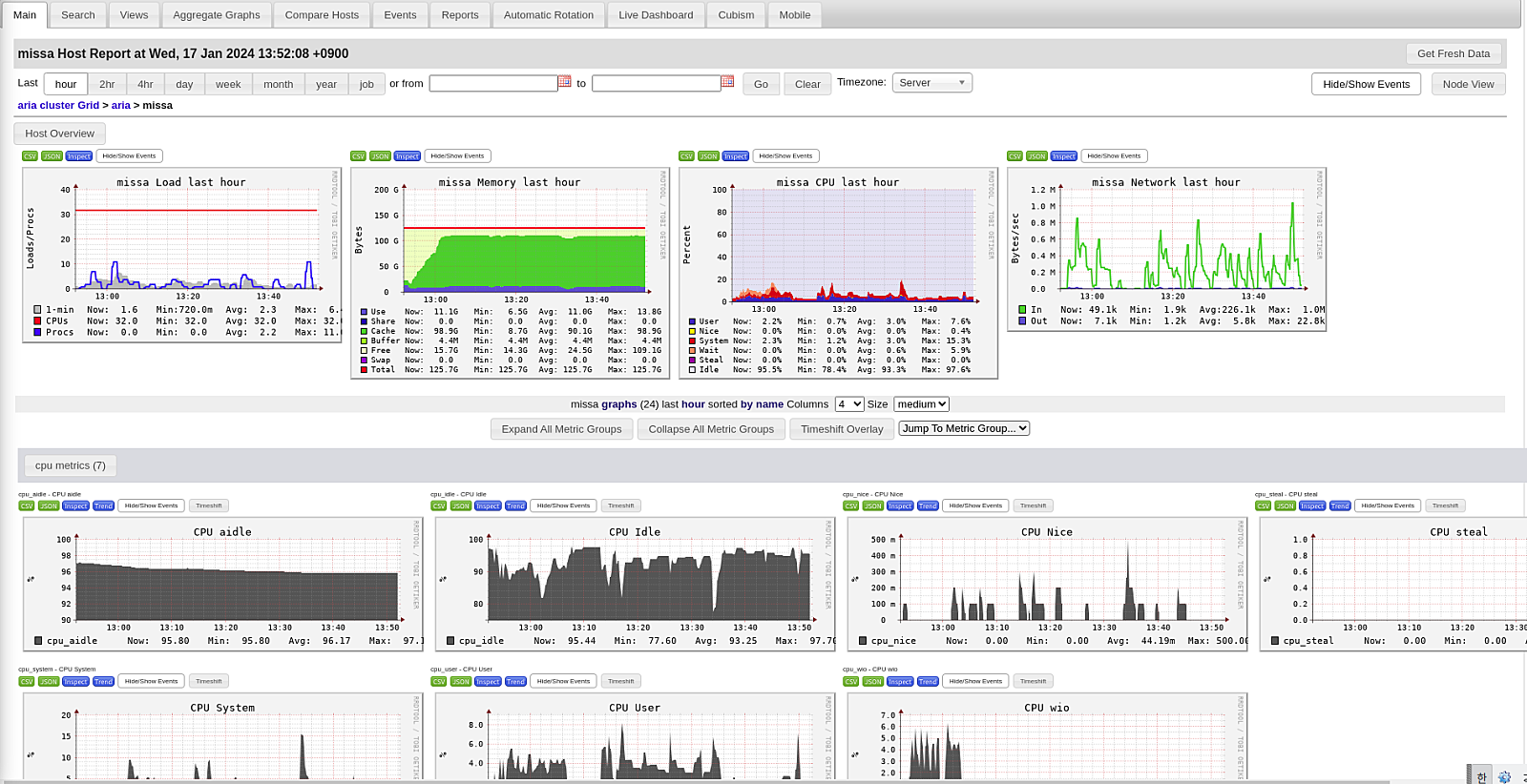Viewport: 1527px width, 784px height.
Task: Open the Columns count dropdown
Action: click(848, 404)
